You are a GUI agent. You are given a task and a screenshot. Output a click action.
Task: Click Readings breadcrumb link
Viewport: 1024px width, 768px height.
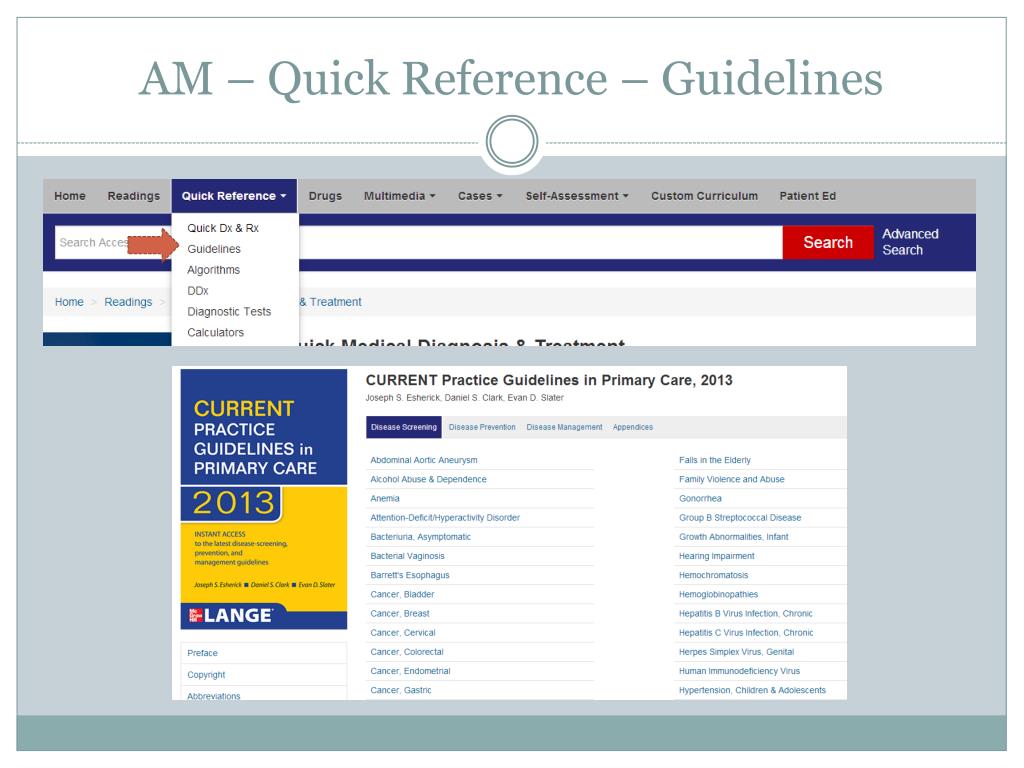pos(128,302)
